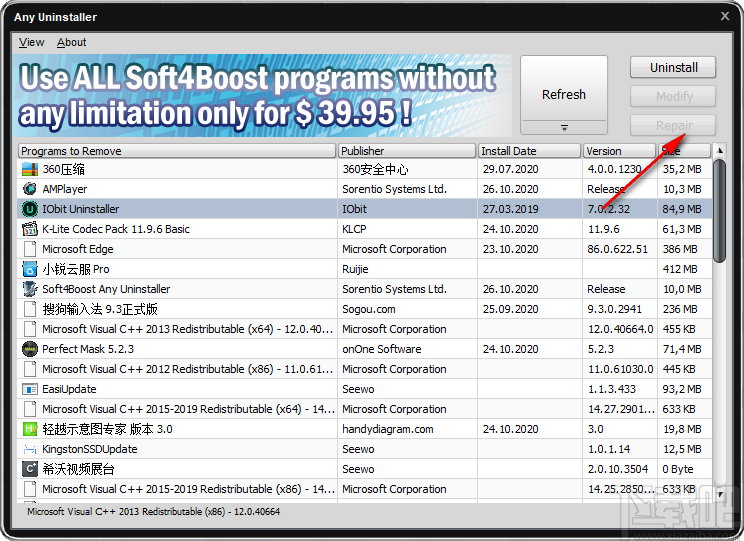Select the IObit Uninstaller entry

pyautogui.click(x=81, y=209)
